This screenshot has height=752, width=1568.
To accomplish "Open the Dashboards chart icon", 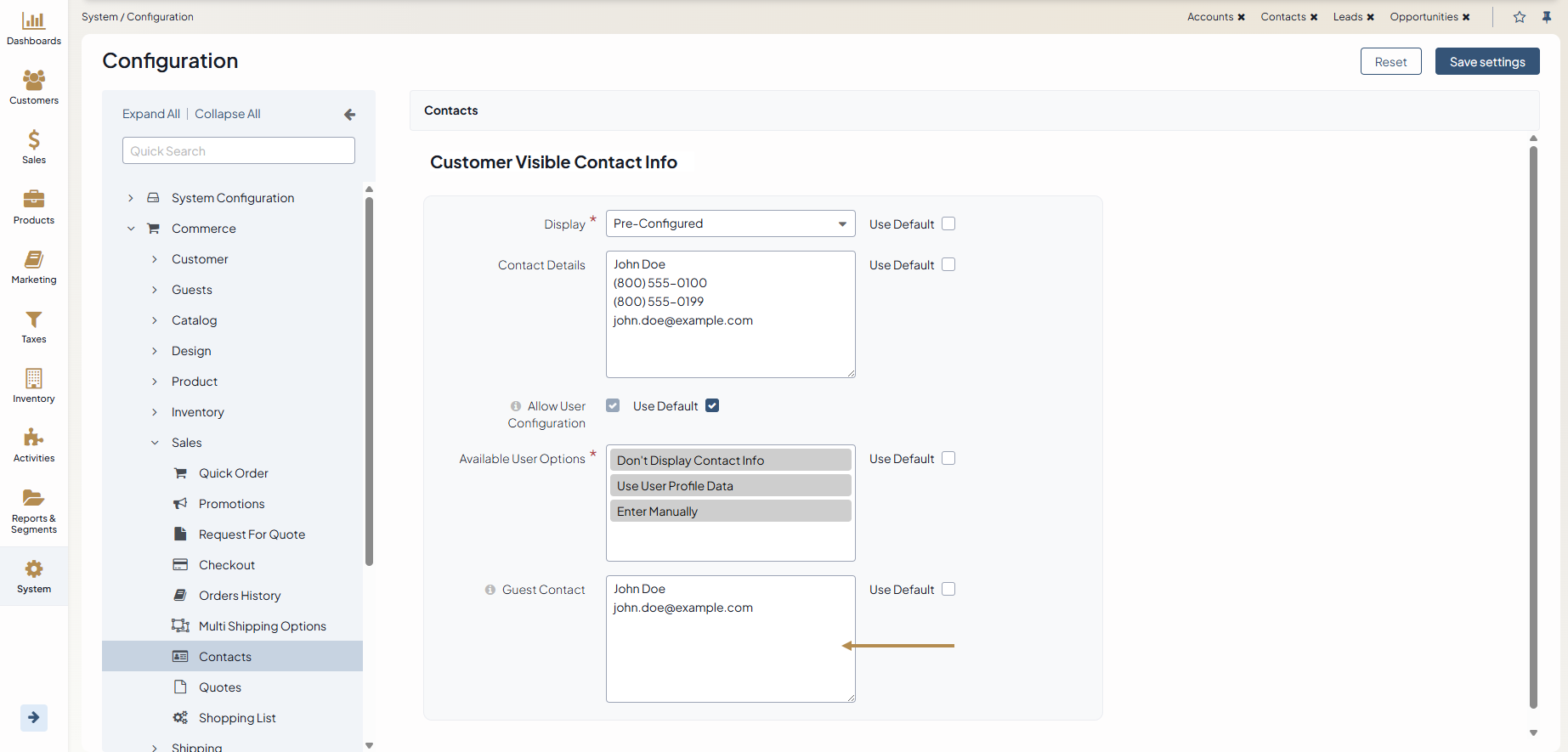I will (x=34, y=21).
